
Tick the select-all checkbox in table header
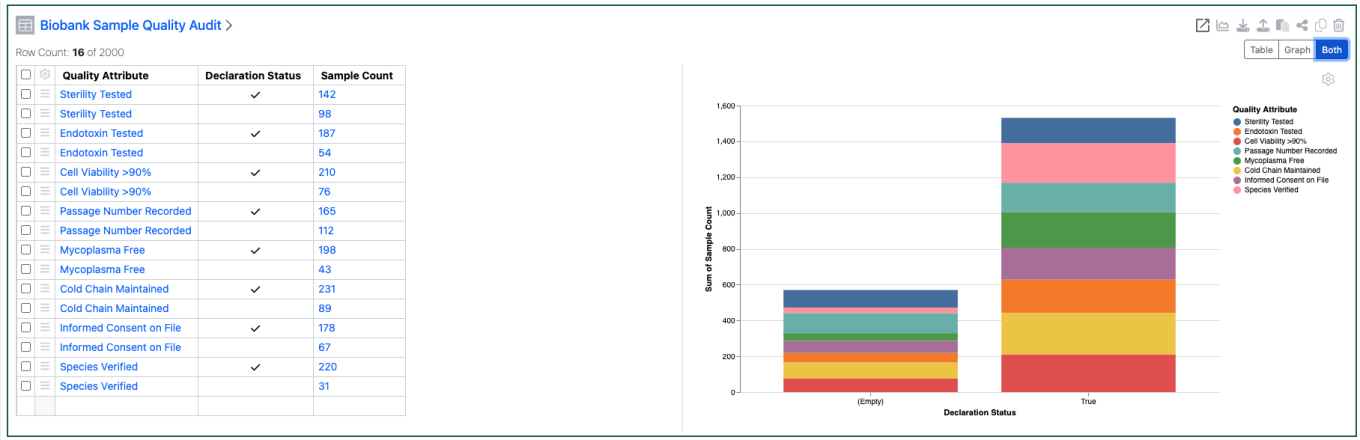click(x=26, y=75)
